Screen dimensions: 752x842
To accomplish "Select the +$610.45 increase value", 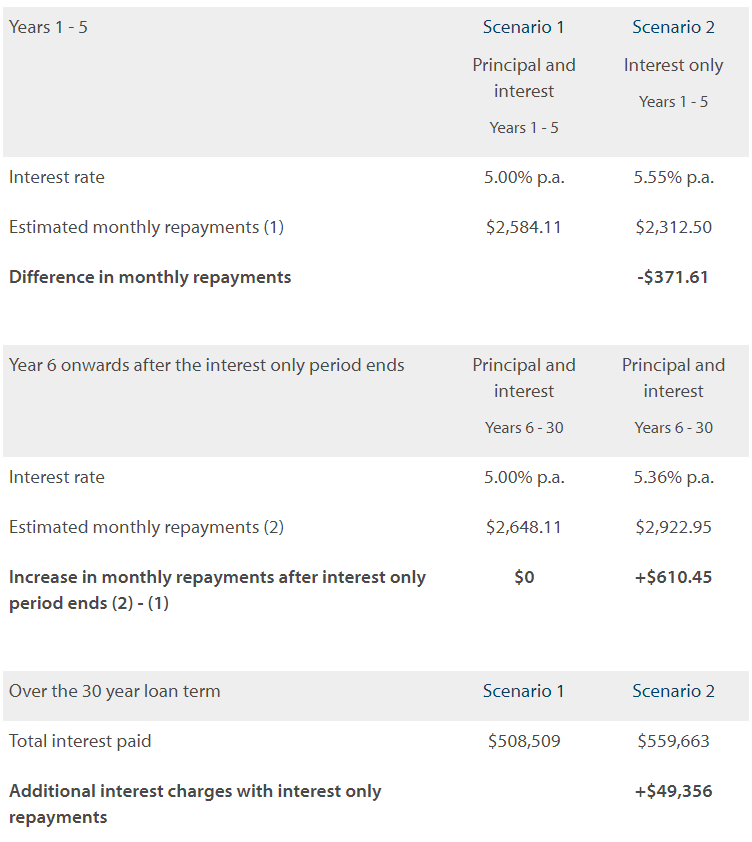I will point(674,577).
